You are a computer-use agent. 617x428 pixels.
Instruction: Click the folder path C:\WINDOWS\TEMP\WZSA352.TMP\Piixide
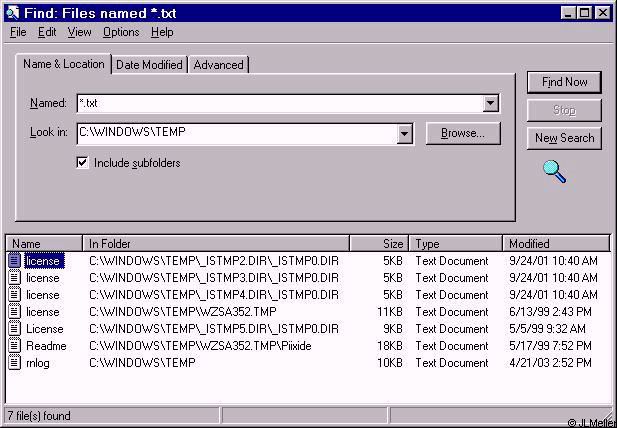[x=200, y=346]
